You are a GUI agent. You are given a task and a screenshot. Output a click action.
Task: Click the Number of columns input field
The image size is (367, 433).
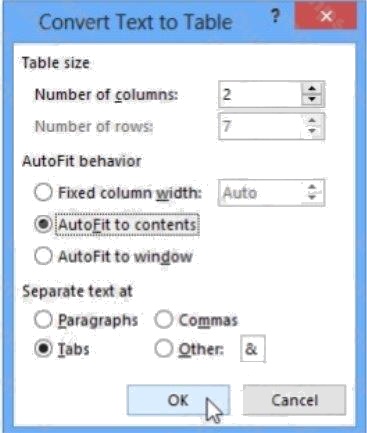click(260, 94)
